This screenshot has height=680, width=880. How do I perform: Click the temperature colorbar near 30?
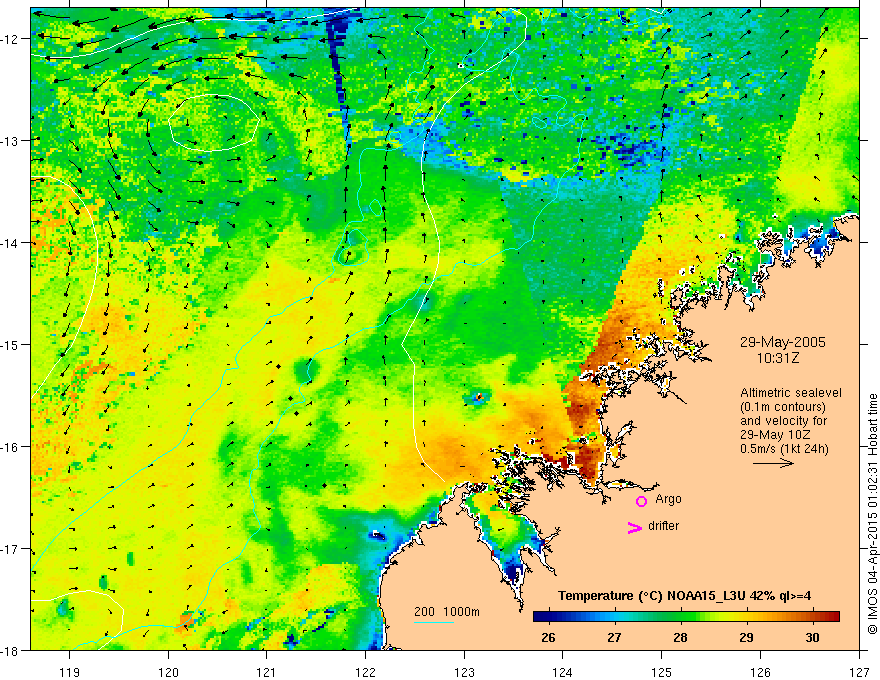(812, 616)
